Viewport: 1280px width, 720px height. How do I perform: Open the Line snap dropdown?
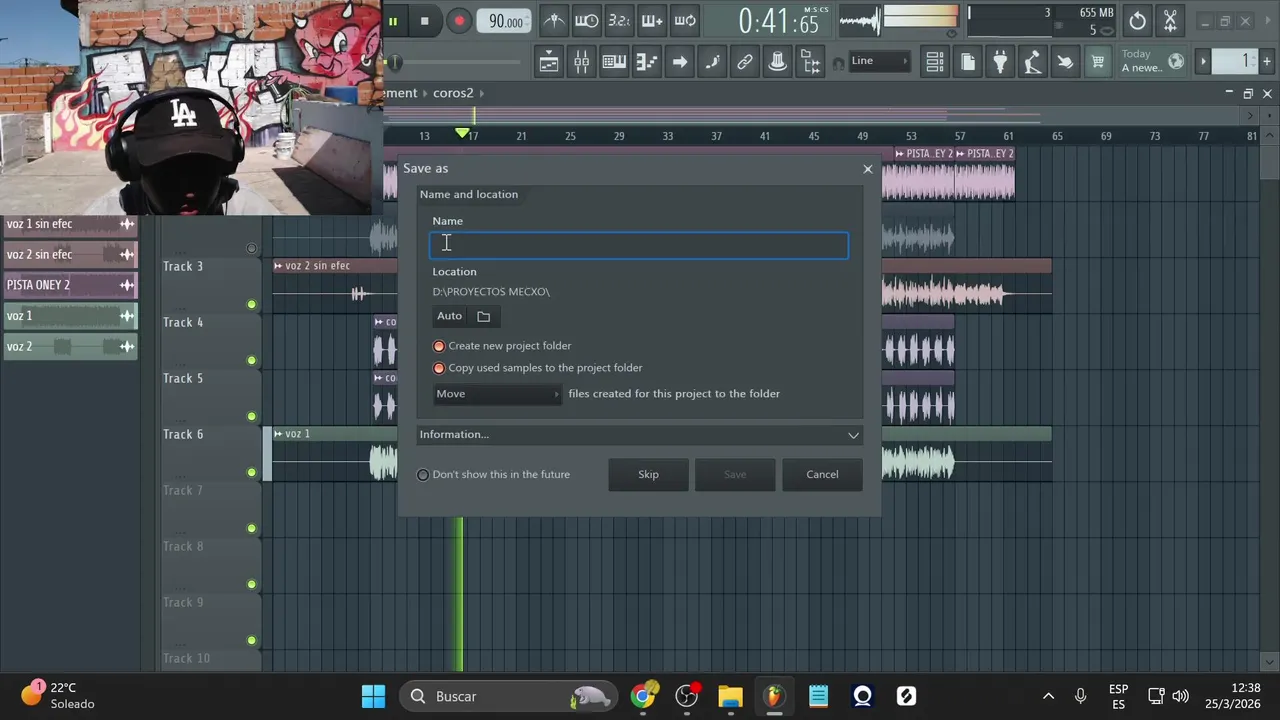click(880, 61)
